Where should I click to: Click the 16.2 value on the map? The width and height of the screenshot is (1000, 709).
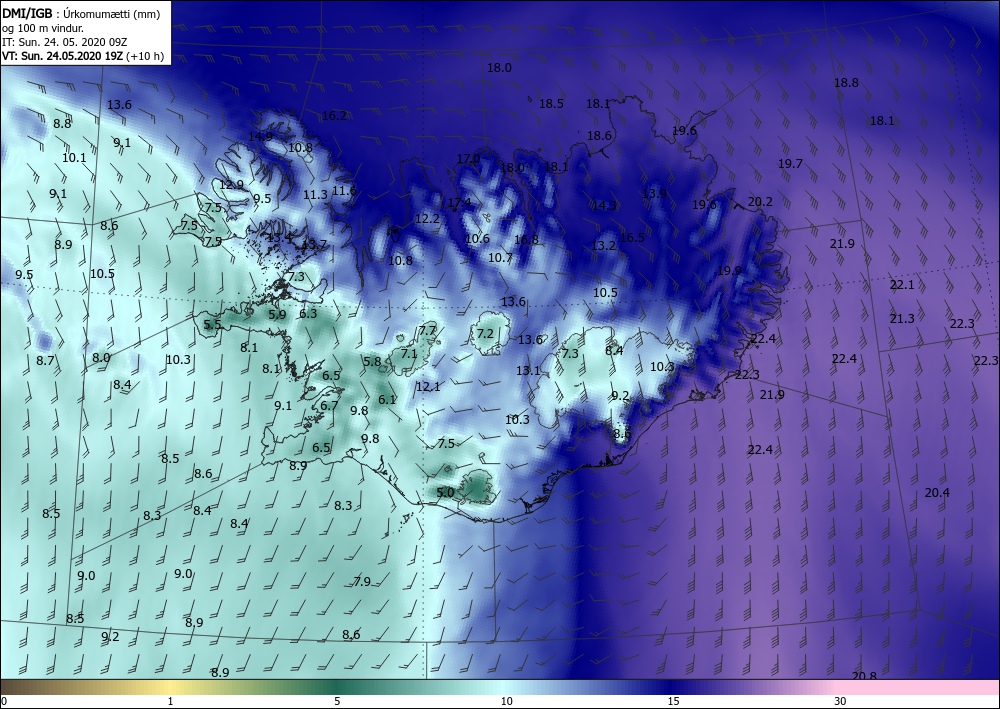334,115
